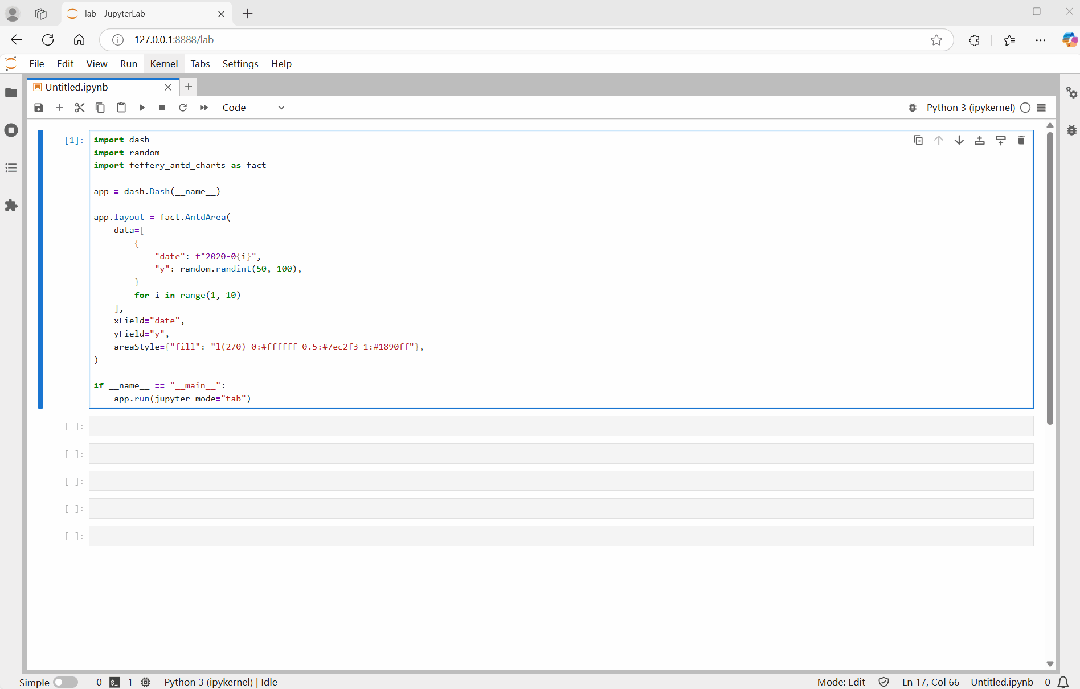Save the notebook with the floppy disk icon
Viewport: 1080px width, 689px height.
[39, 108]
